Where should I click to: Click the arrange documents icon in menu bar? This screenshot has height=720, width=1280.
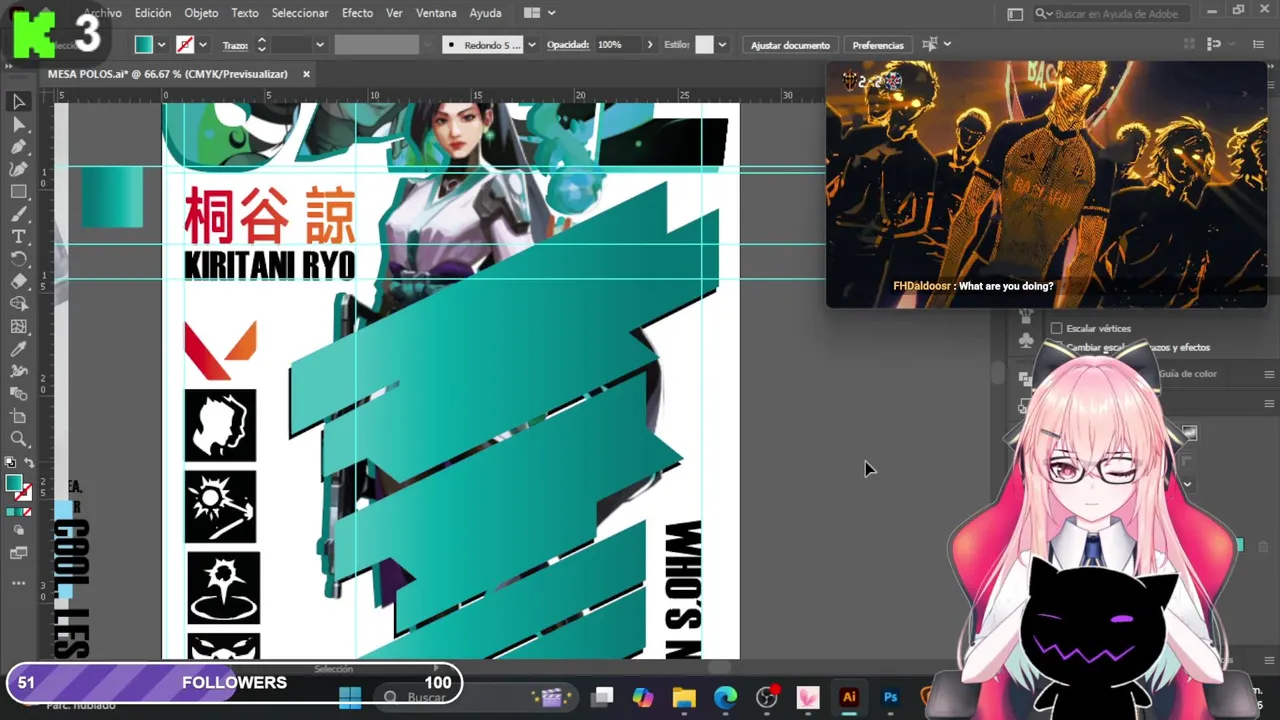click(x=532, y=13)
